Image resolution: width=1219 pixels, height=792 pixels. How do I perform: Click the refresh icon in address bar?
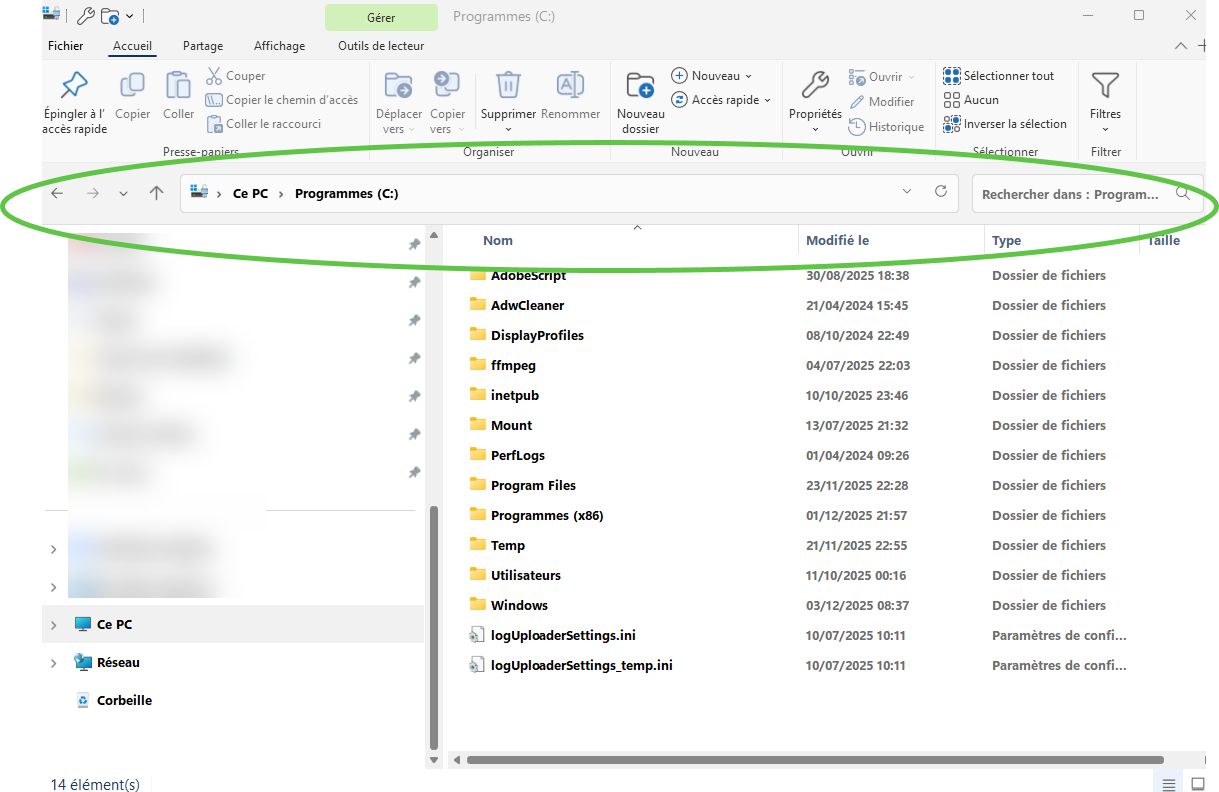[940, 192]
